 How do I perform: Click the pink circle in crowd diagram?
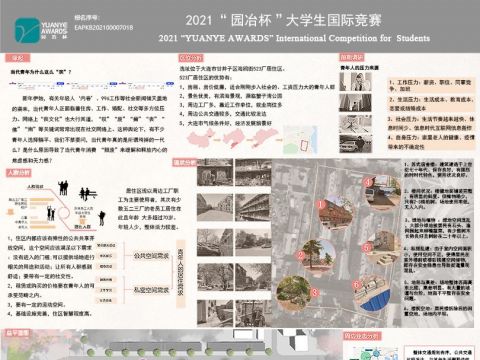click(x=64, y=213)
